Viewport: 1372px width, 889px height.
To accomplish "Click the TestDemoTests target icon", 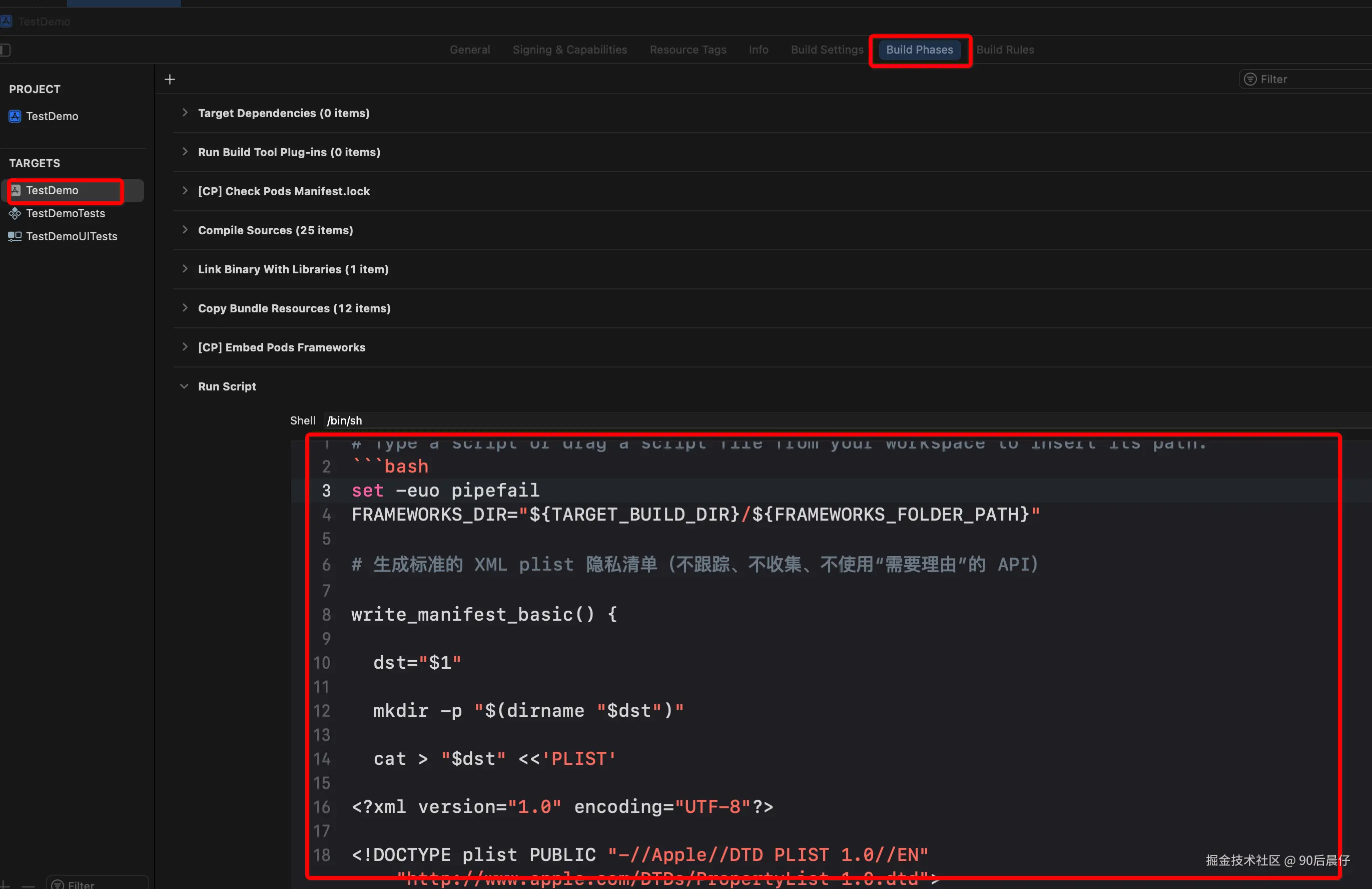I will click(x=15, y=213).
